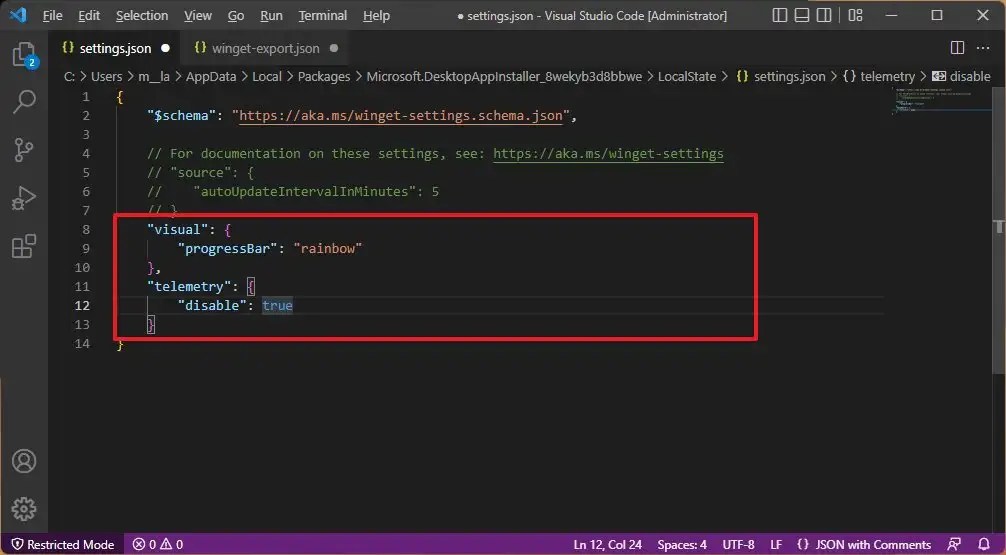Open the Source Control view
Screen dimensions: 1006x555
24,149
